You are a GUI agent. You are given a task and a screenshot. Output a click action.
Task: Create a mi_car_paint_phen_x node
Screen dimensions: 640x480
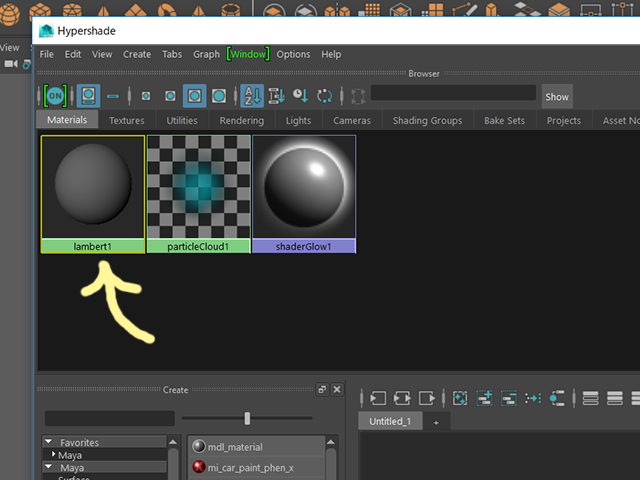click(256, 468)
